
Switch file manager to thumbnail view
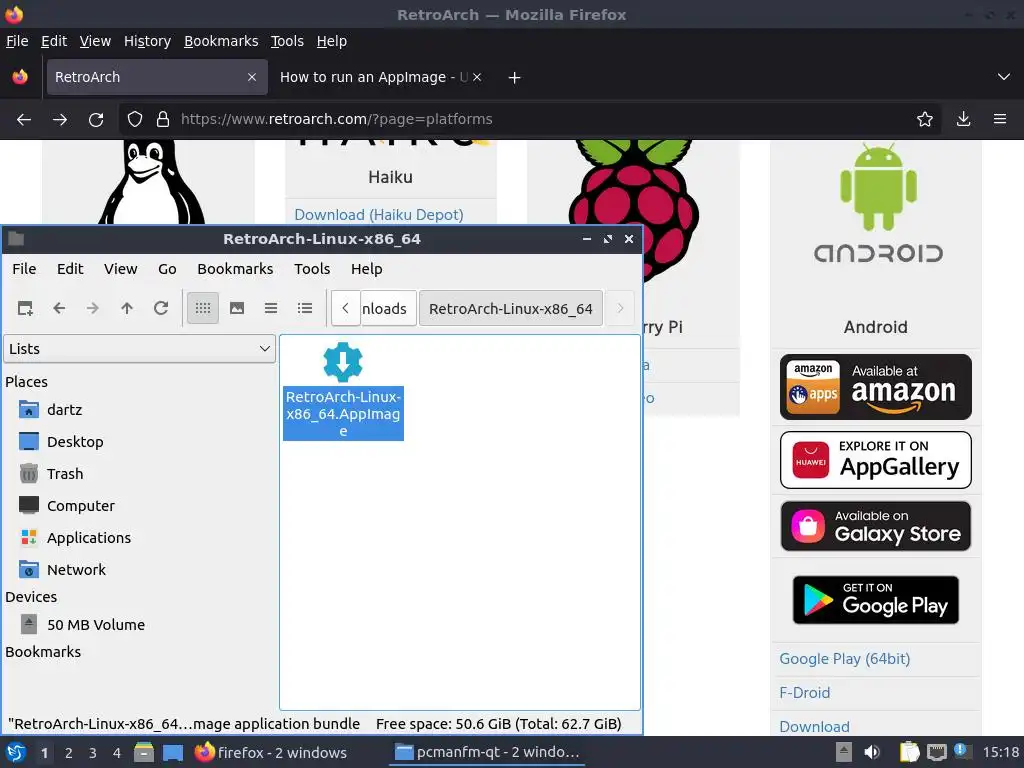click(x=237, y=308)
